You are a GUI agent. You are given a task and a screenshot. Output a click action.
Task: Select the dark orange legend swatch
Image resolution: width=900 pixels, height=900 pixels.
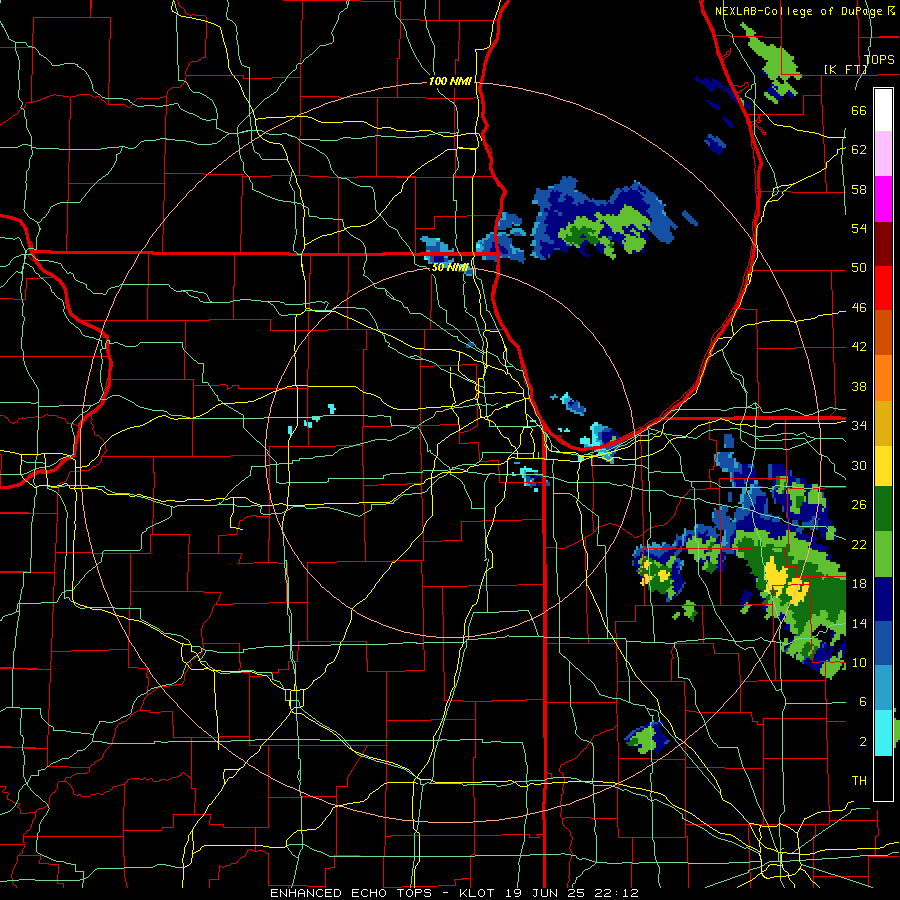[x=883, y=333]
